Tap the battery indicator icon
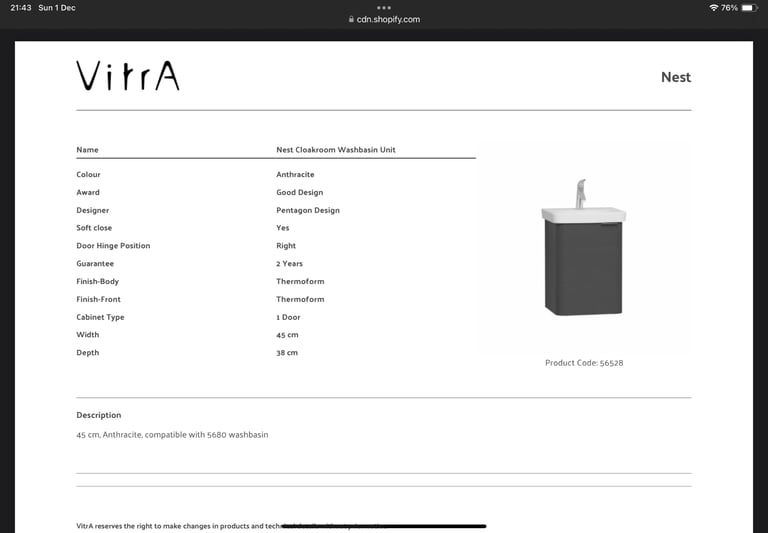The image size is (768, 533). [749, 8]
